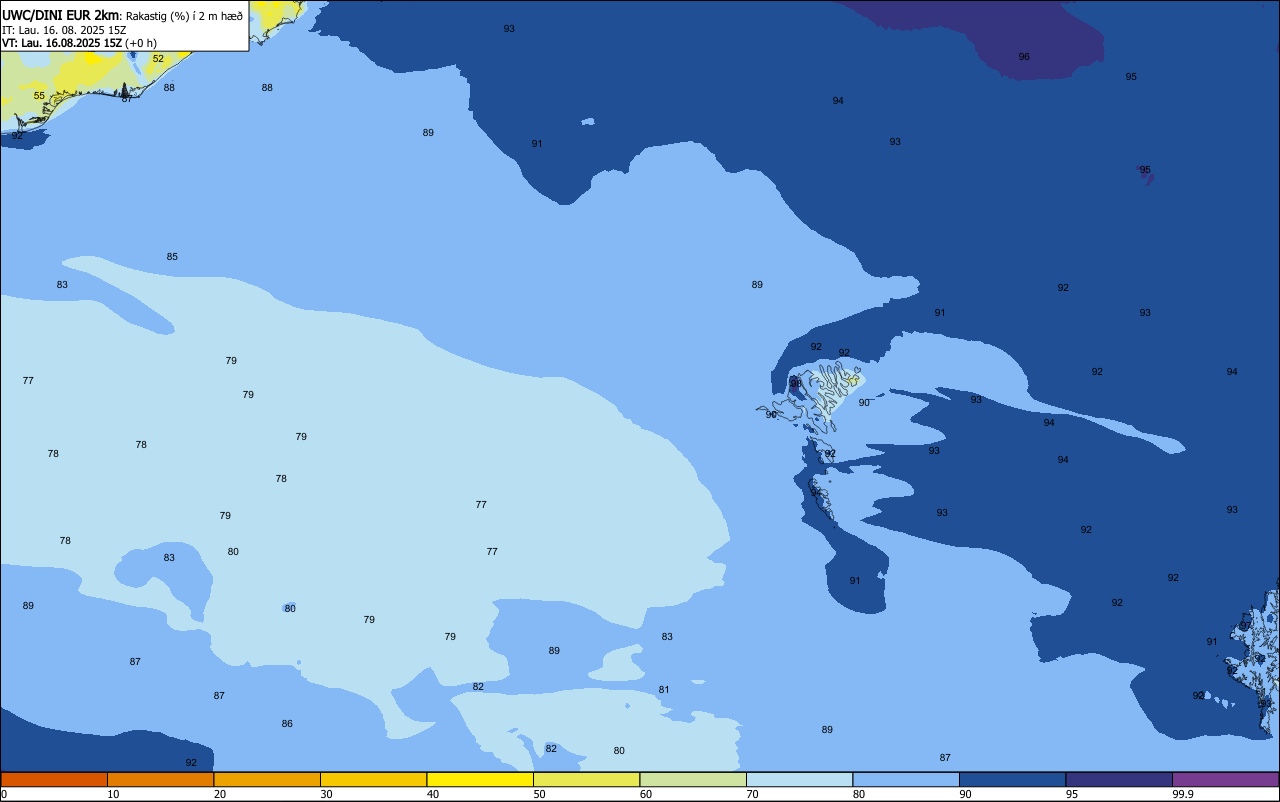
Task: Click the value 90 beside the islands
Action: coord(864,402)
